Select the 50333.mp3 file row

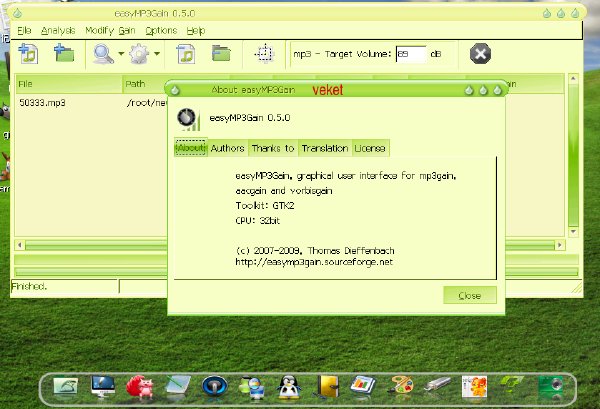(x=92, y=103)
